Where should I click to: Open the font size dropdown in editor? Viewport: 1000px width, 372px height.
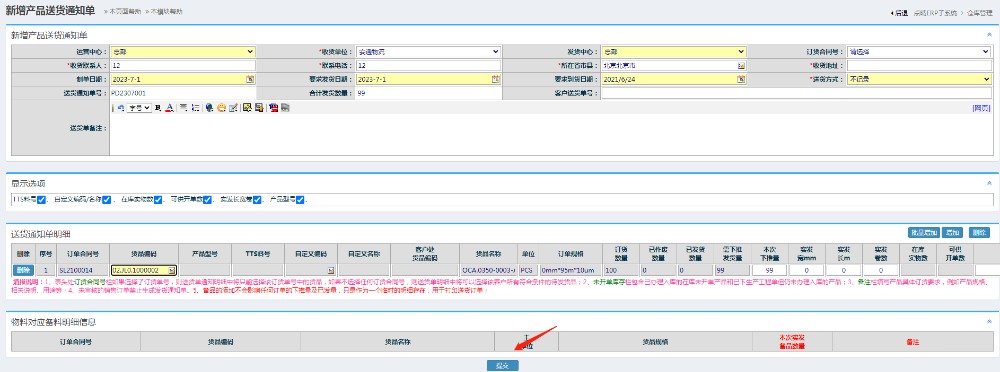click(x=139, y=108)
